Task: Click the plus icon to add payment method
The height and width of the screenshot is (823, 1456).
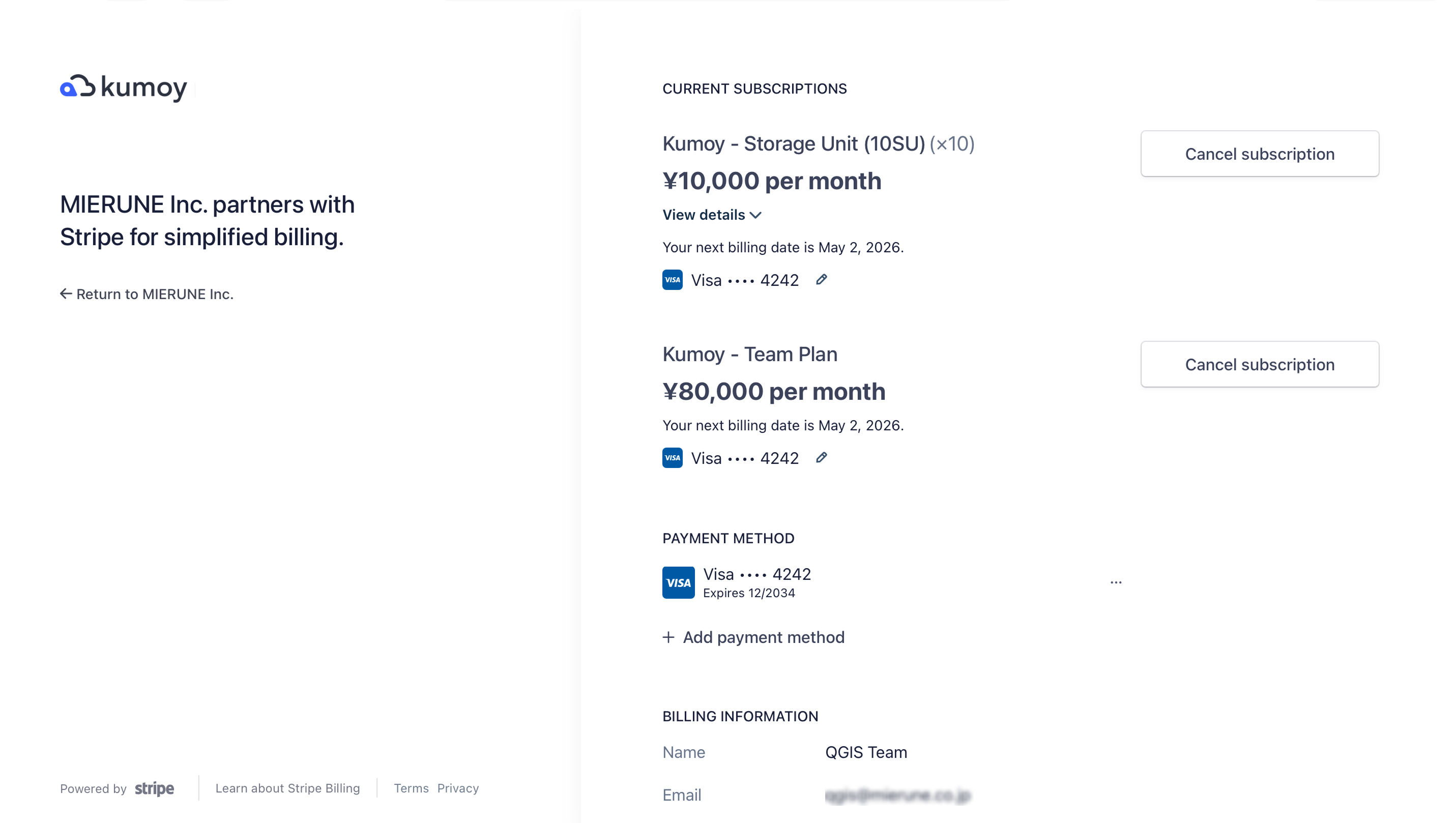Action: 668,638
